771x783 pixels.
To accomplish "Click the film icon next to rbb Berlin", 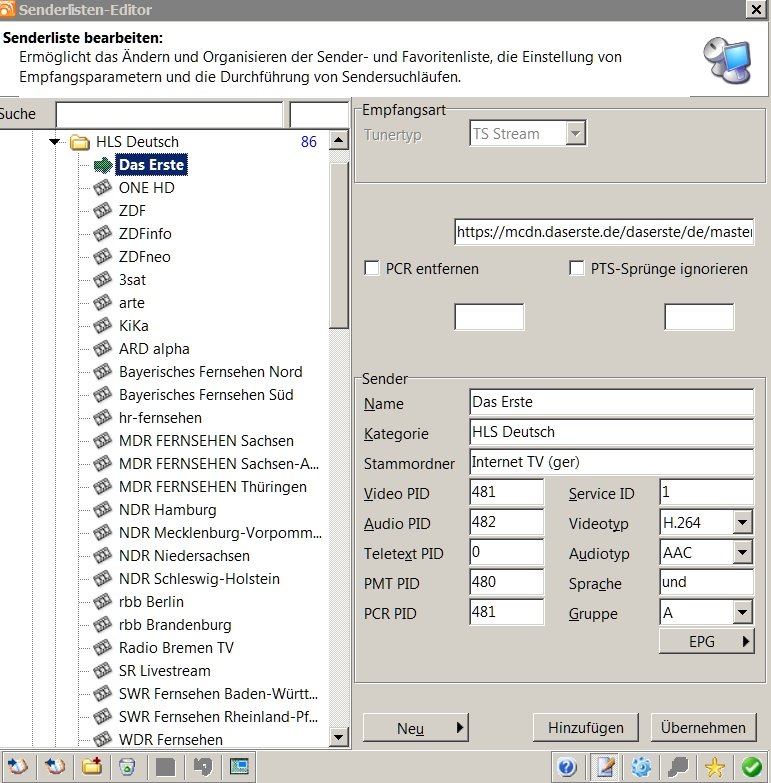I will (x=102, y=602).
